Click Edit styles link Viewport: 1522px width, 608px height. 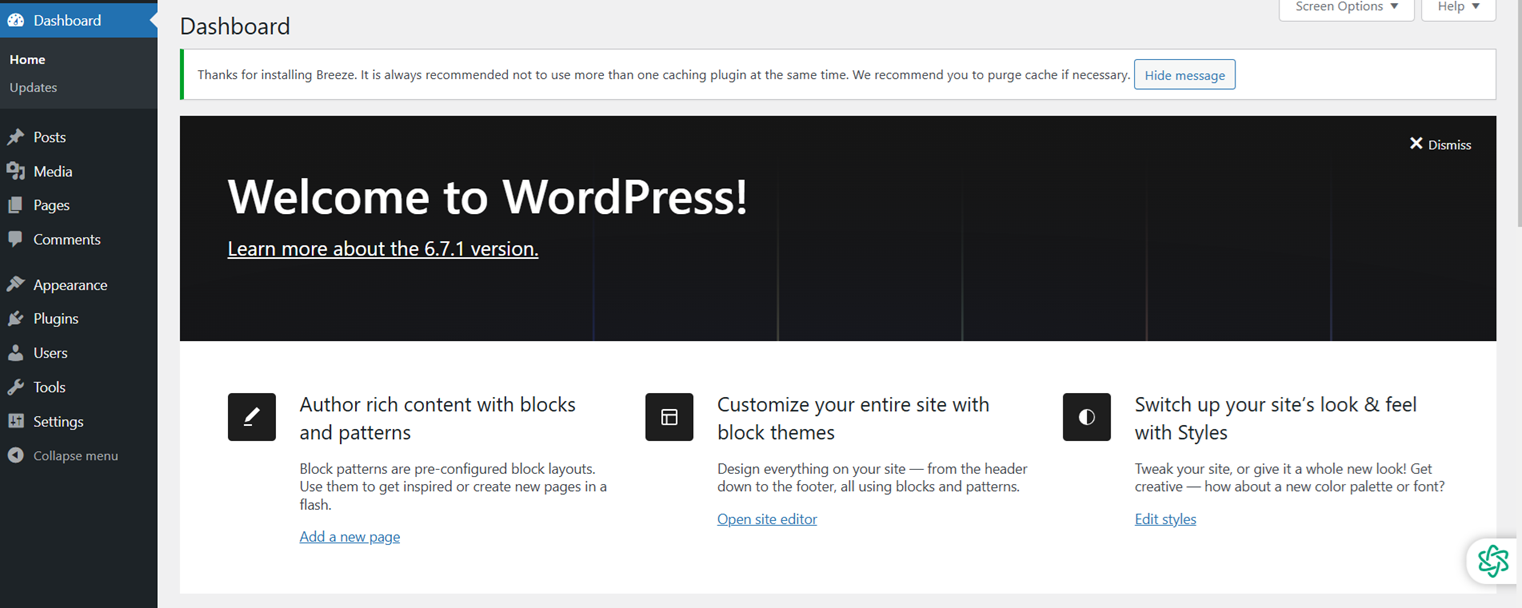(x=1166, y=519)
